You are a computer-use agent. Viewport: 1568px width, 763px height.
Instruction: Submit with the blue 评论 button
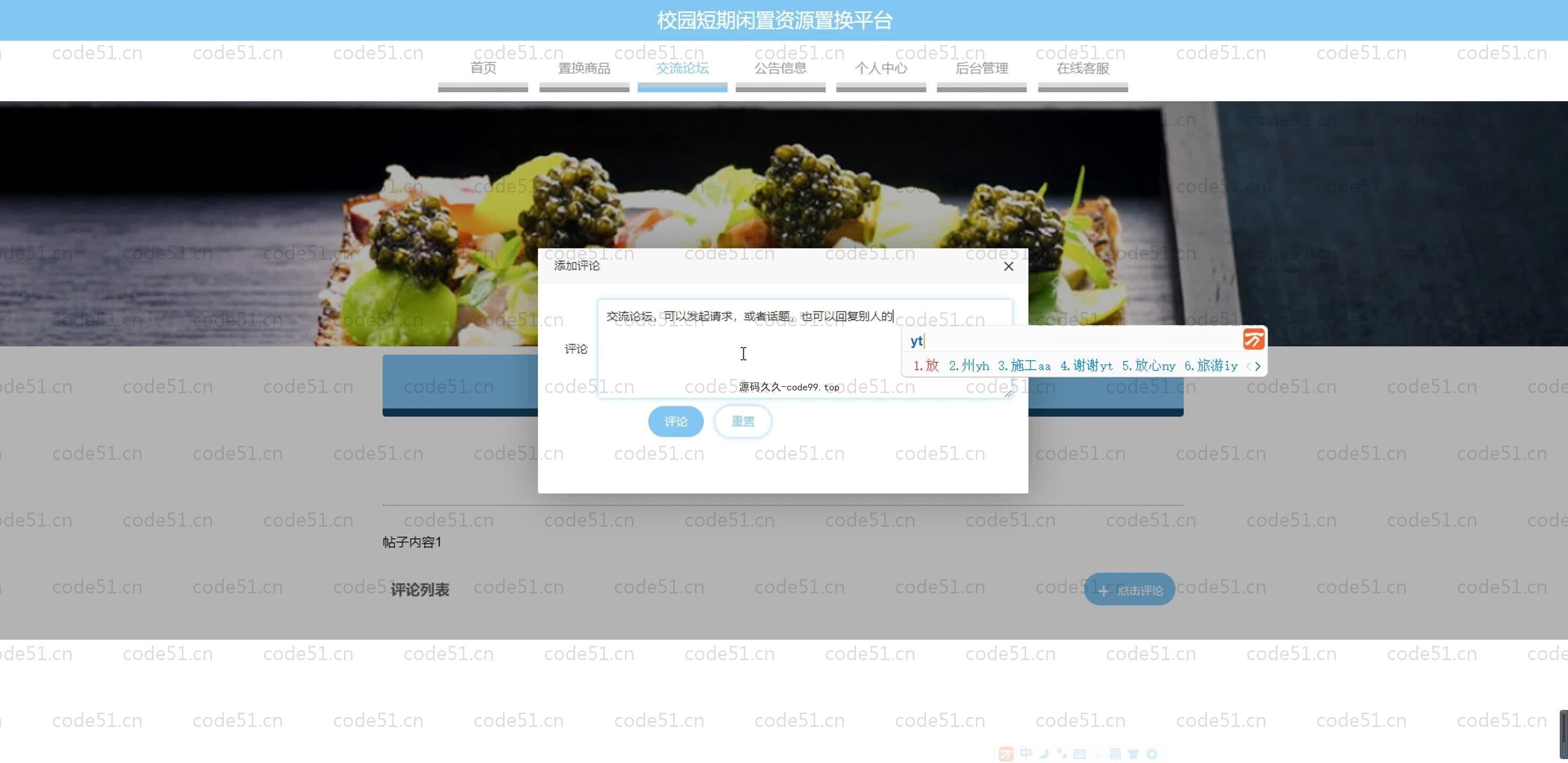[x=676, y=421]
